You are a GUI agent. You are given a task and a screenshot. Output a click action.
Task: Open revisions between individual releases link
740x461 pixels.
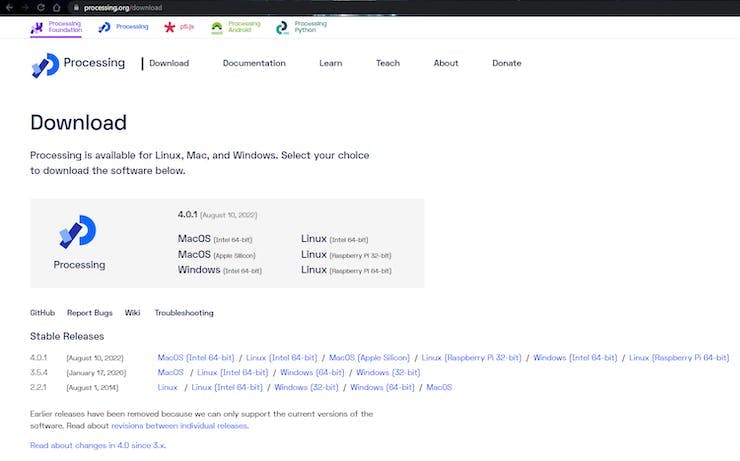179,426
